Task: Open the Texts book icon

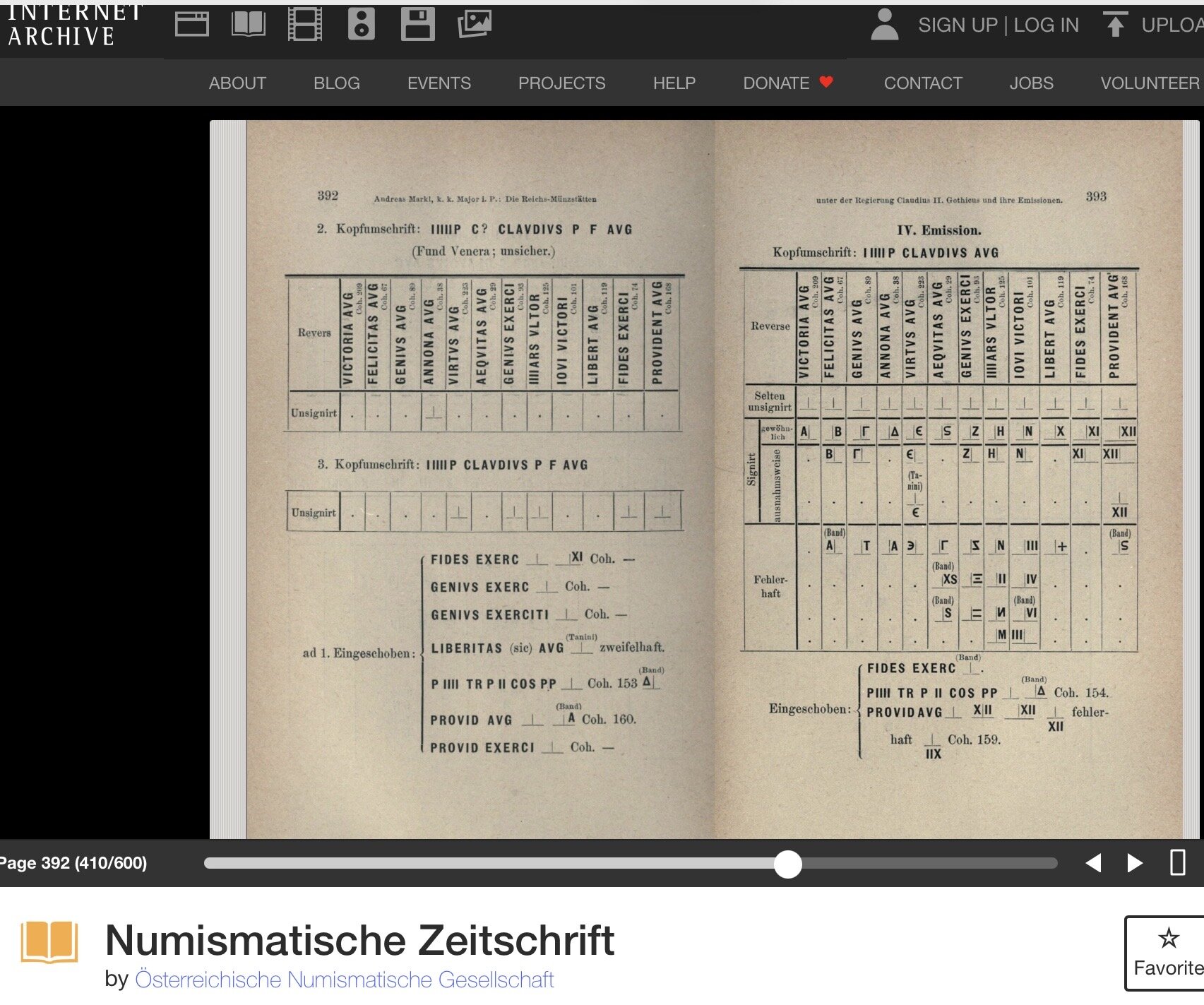Action: [249, 25]
